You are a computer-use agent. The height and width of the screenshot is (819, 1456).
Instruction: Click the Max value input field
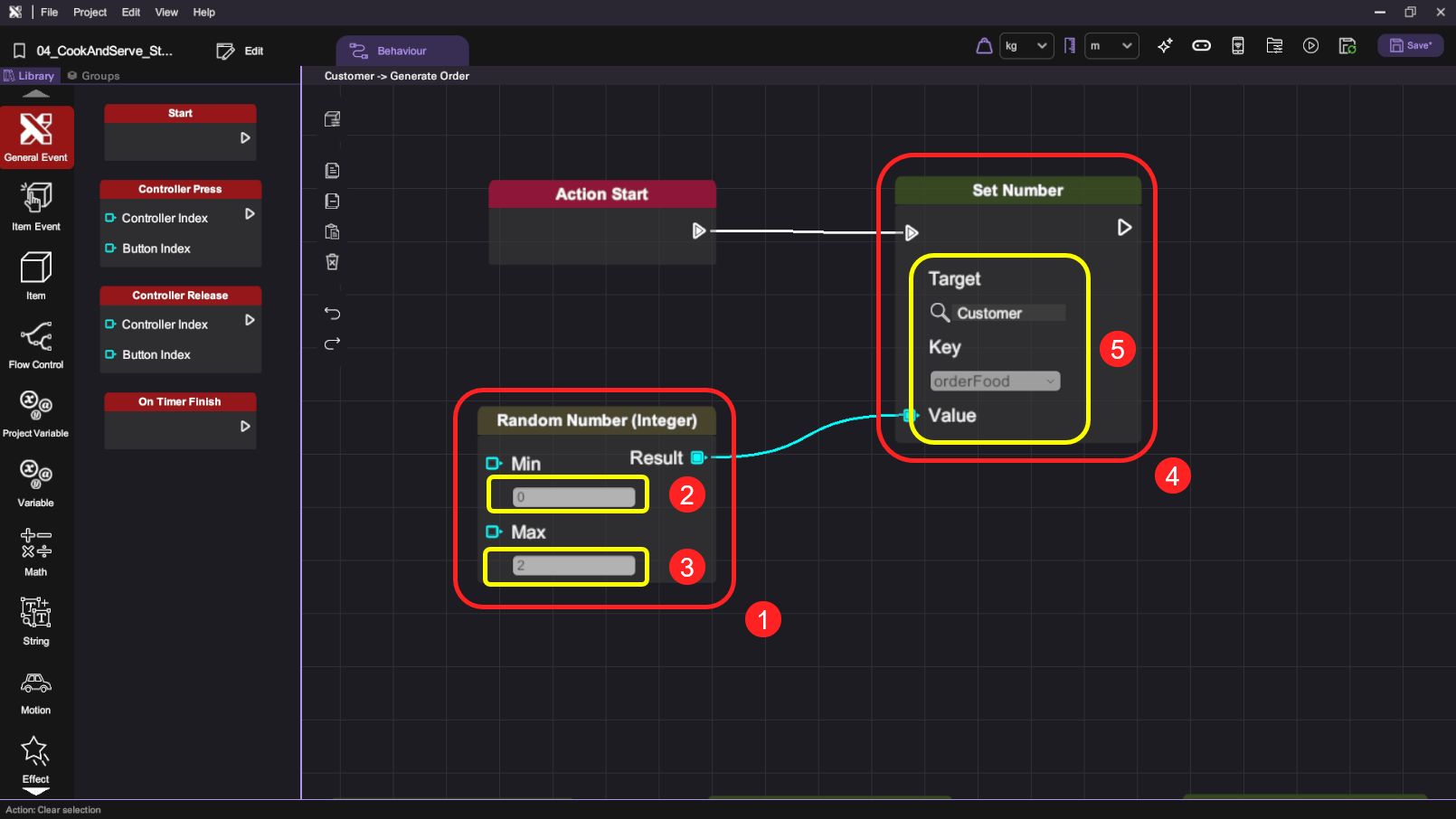[573, 566]
